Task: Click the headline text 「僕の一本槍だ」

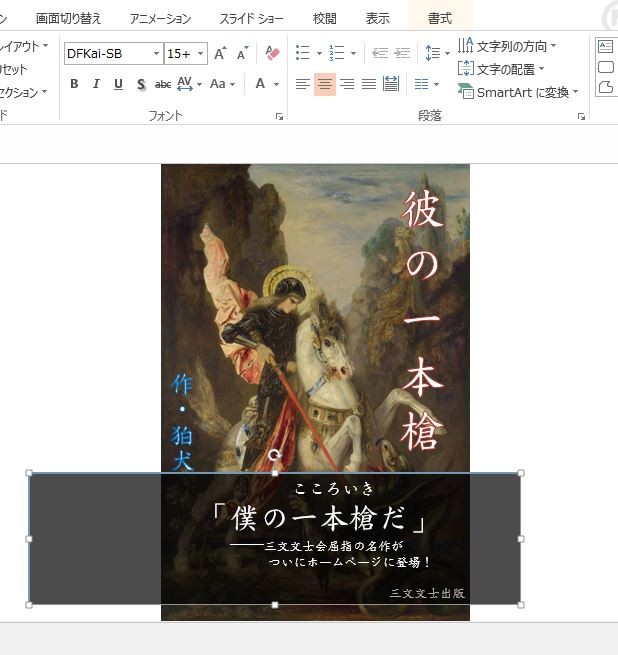Action: tap(319, 518)
